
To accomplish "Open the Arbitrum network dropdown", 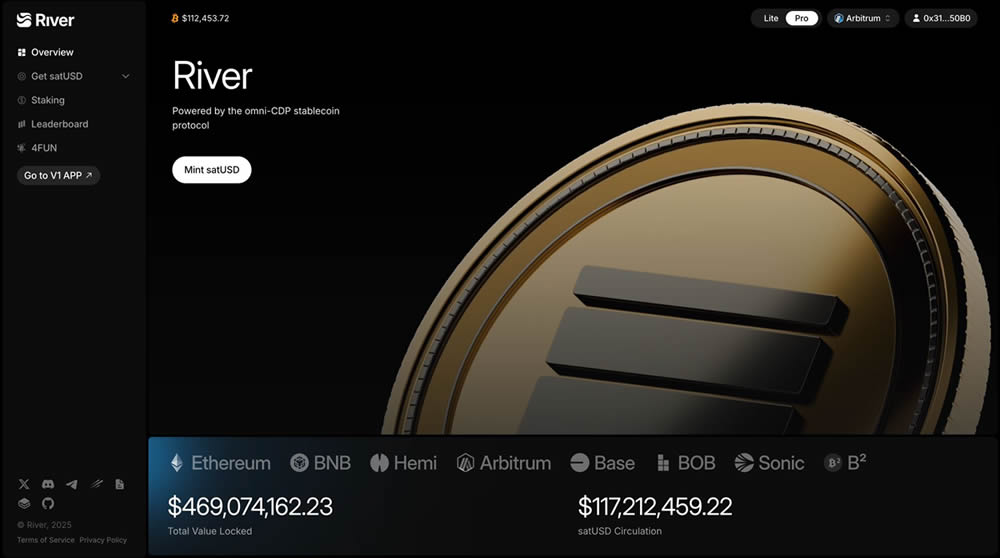I will [x=863, y=18].
